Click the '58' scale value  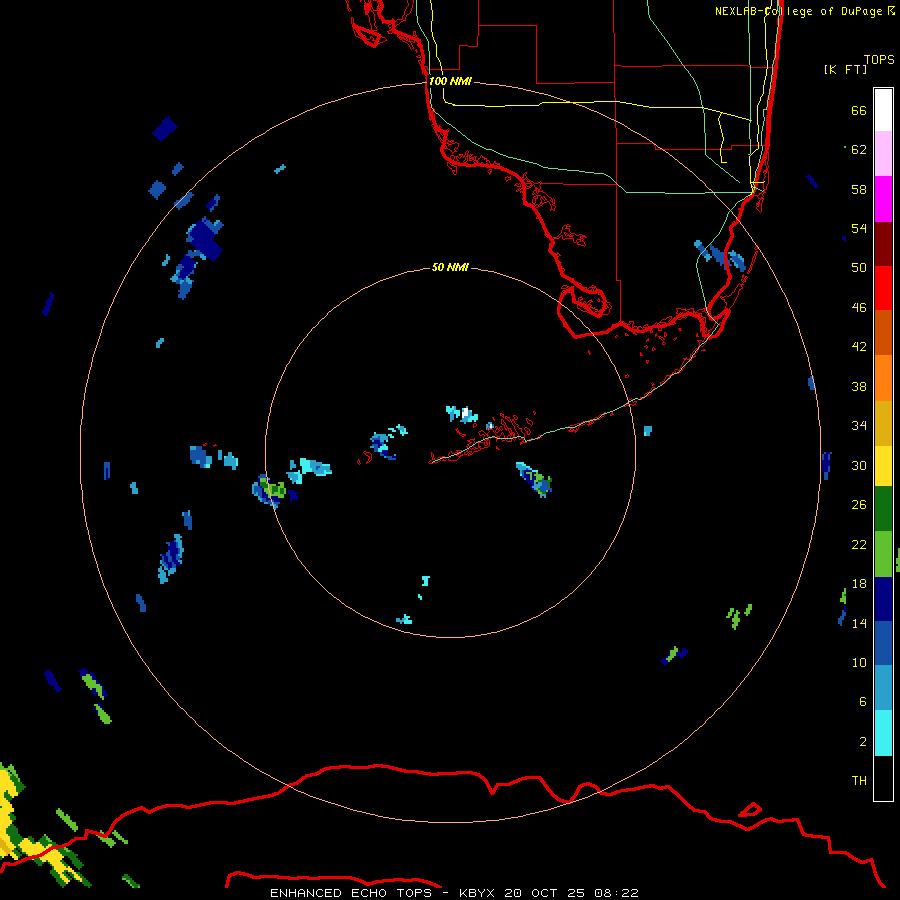[x=859, y=189]
